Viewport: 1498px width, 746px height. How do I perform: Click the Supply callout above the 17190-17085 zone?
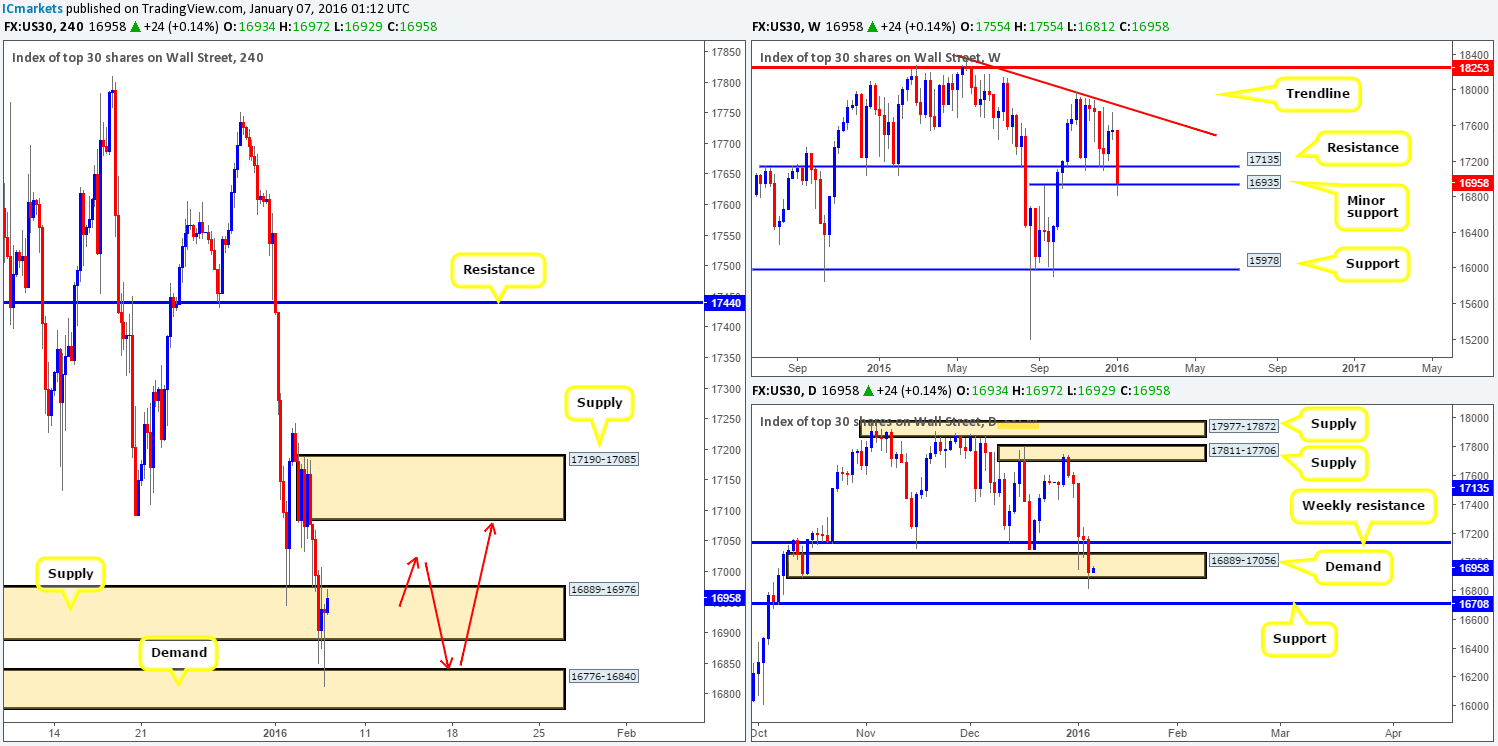599,403
